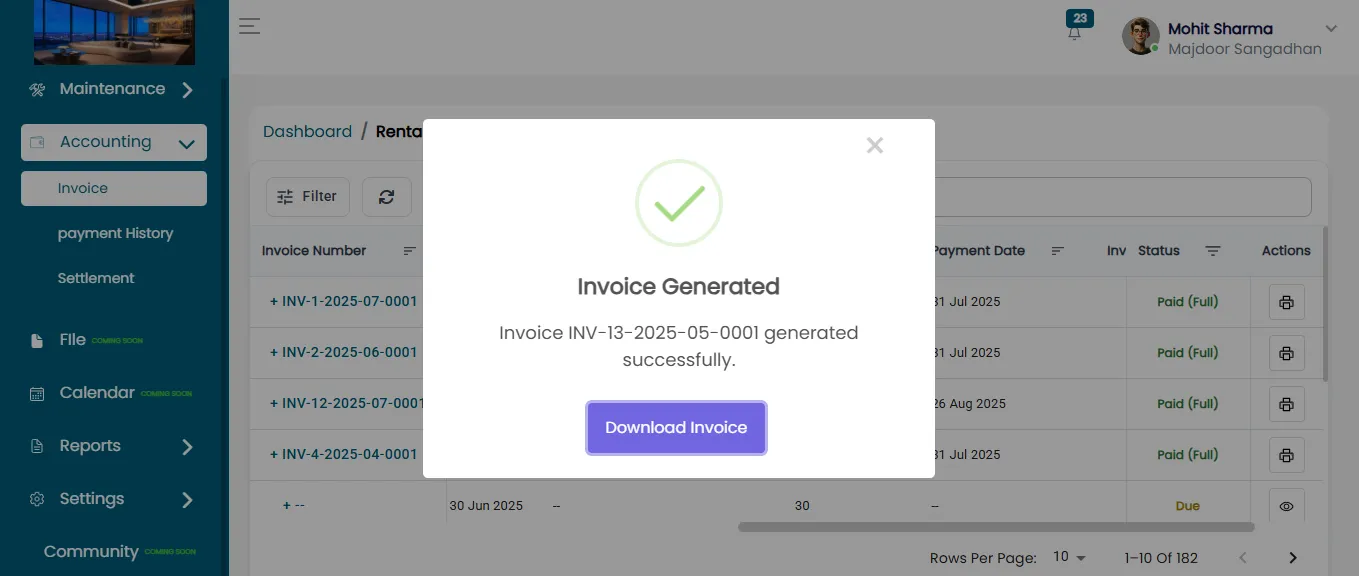Open the Status column filter icon
This screenshot has height=576, width=1359.
coord(1213,251)
